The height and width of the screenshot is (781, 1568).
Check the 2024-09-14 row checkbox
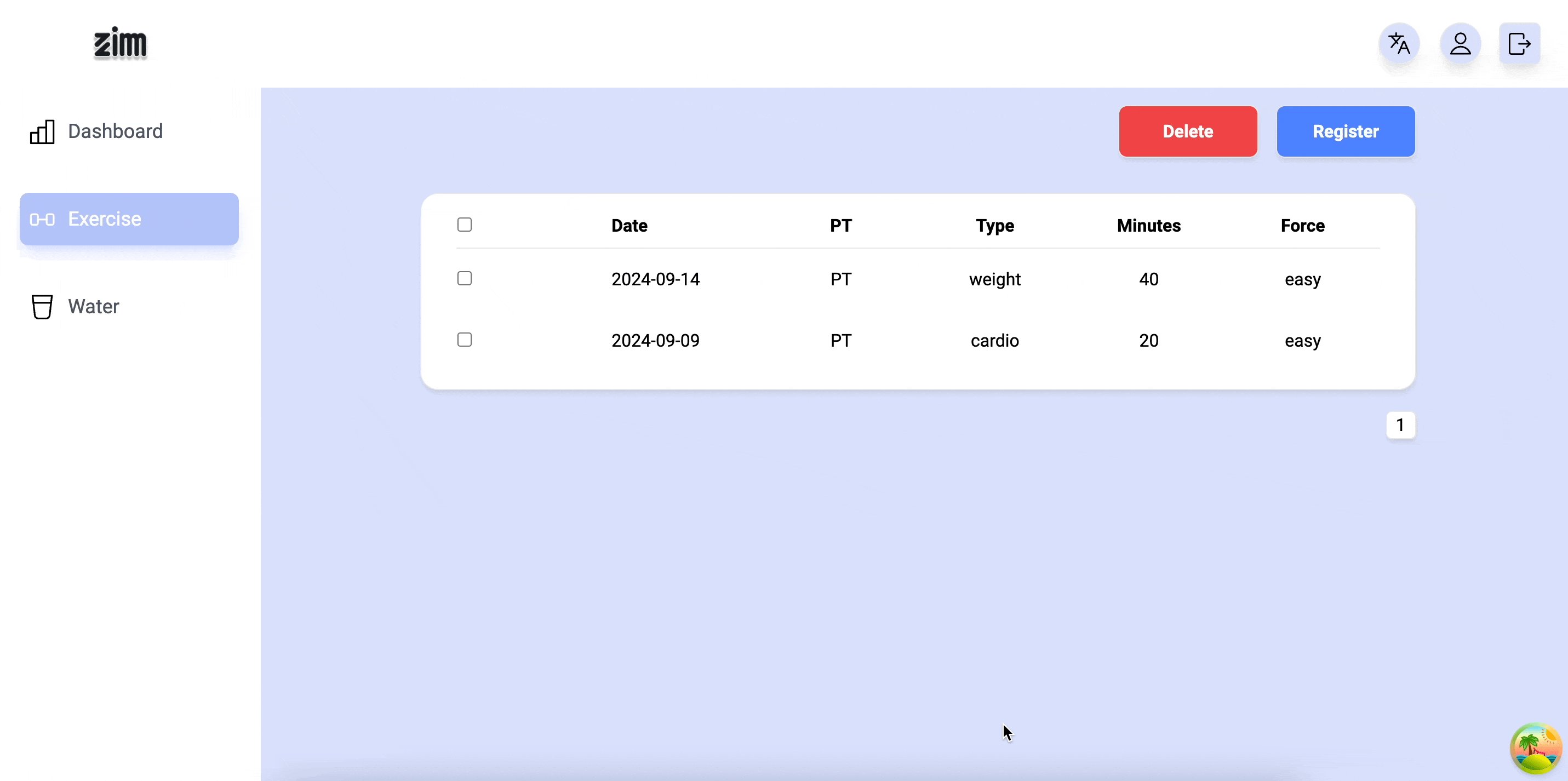[x=465, y=278]
